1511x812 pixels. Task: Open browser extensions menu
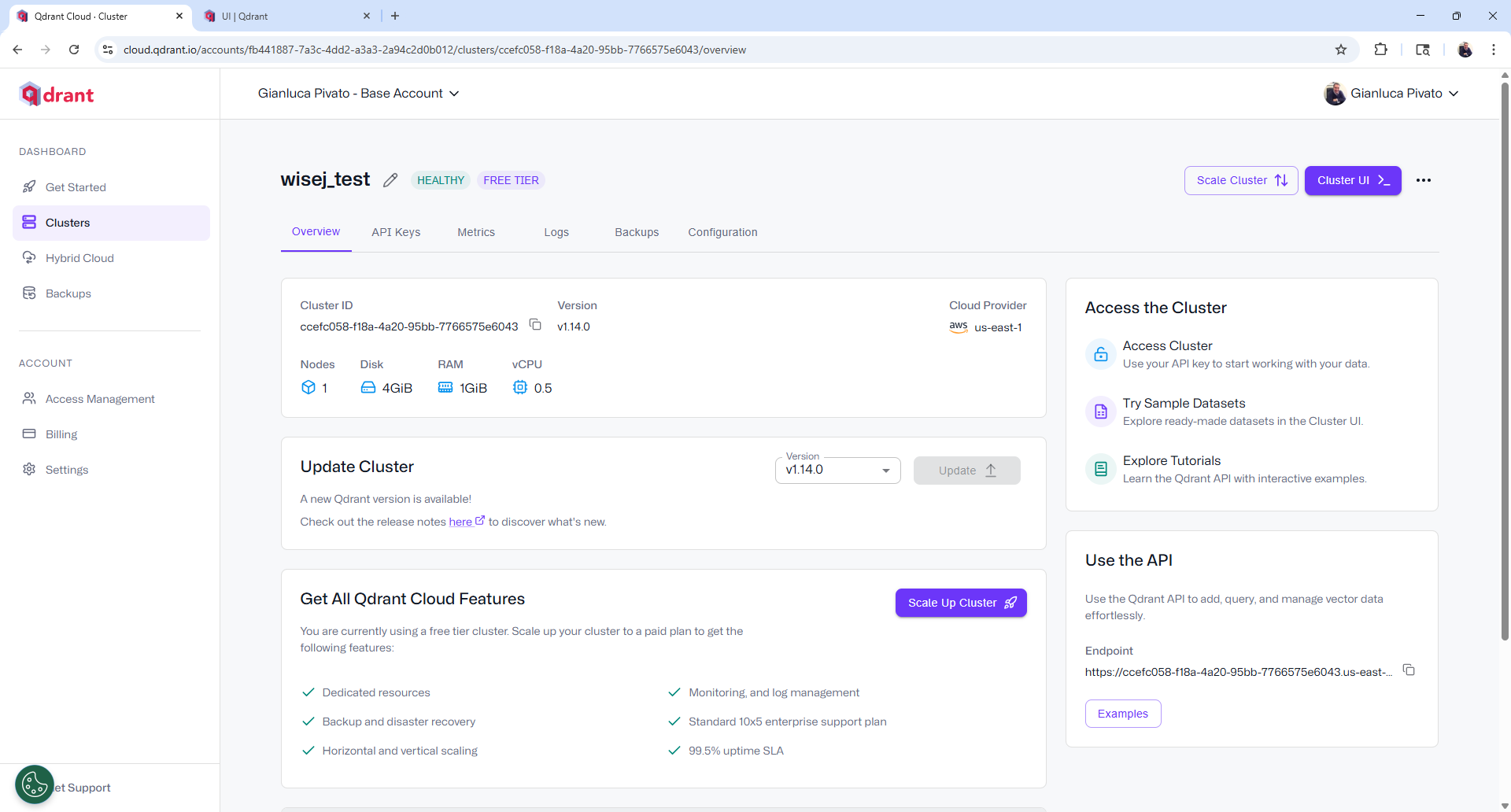point(1380,50)
